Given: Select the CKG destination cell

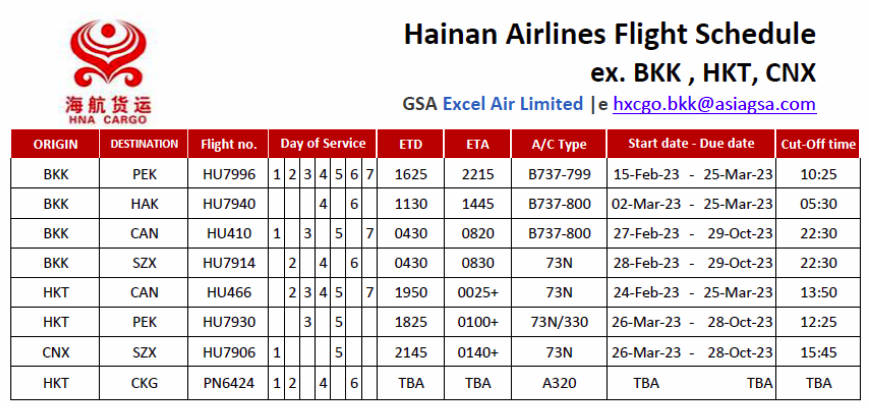Looking at the screenshot, I should coord(144,382).
